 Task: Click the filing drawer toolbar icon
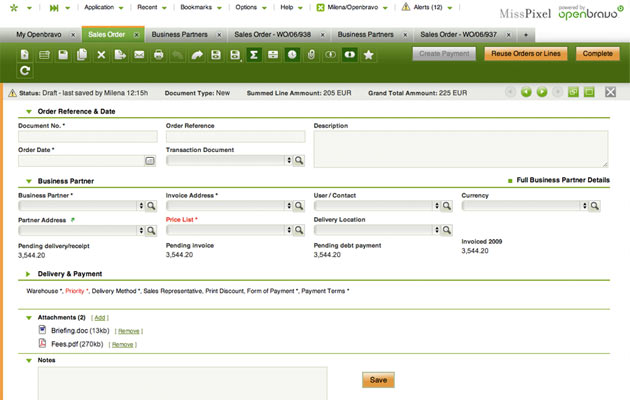click(x=273, y=55)
